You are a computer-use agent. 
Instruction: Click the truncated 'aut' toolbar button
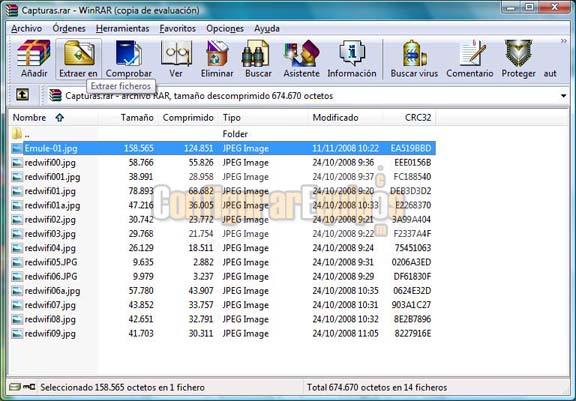[550, 73]
